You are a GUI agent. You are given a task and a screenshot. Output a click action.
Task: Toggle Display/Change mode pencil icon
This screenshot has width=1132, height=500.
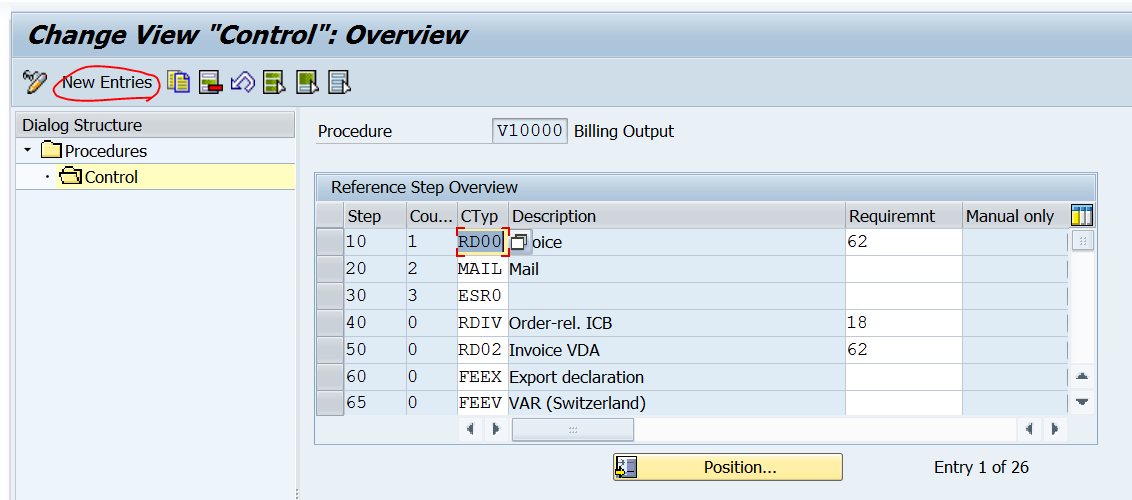point(34,82)
